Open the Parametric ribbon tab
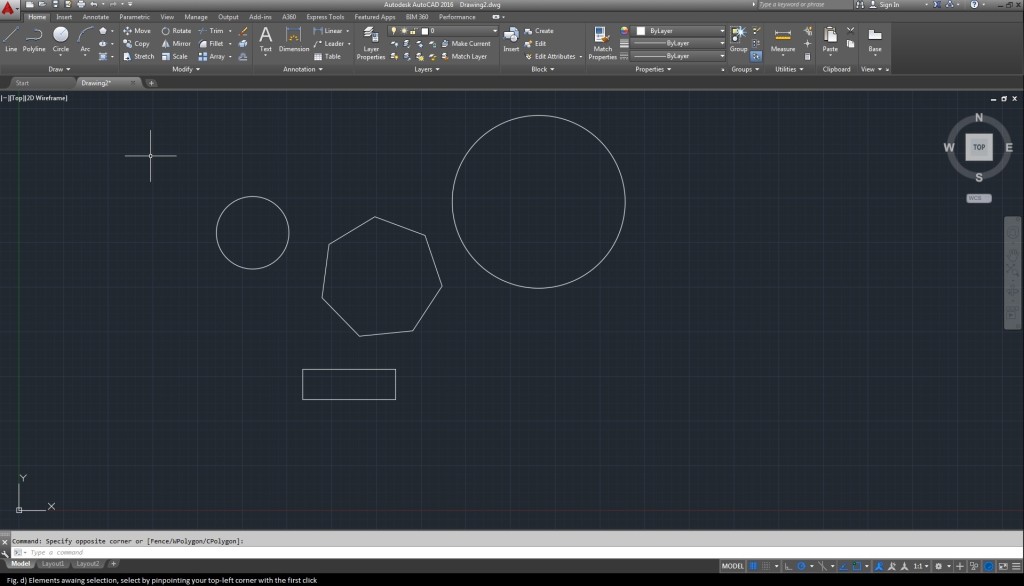This screenshot has height=586, width=1024. 132,16
